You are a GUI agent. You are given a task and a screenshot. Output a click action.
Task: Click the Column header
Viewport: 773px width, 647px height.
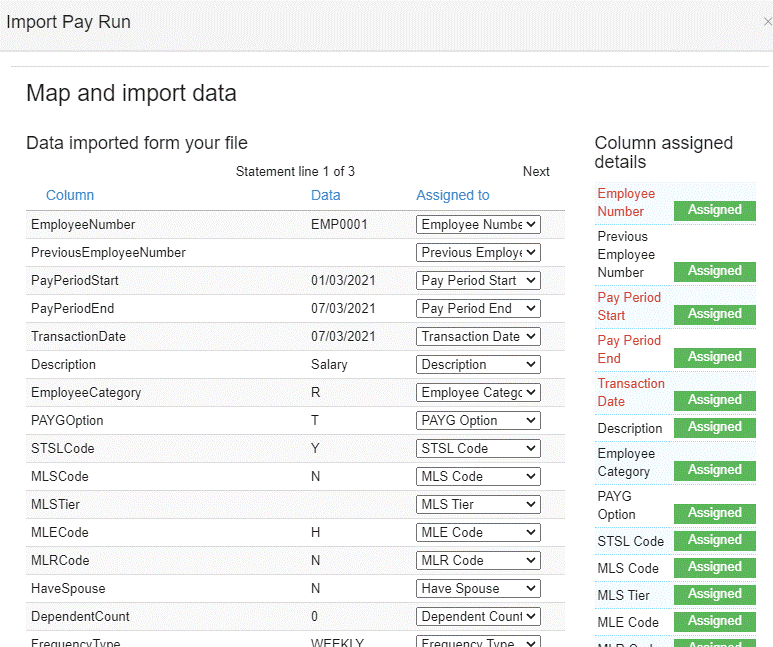coord(70,195)
